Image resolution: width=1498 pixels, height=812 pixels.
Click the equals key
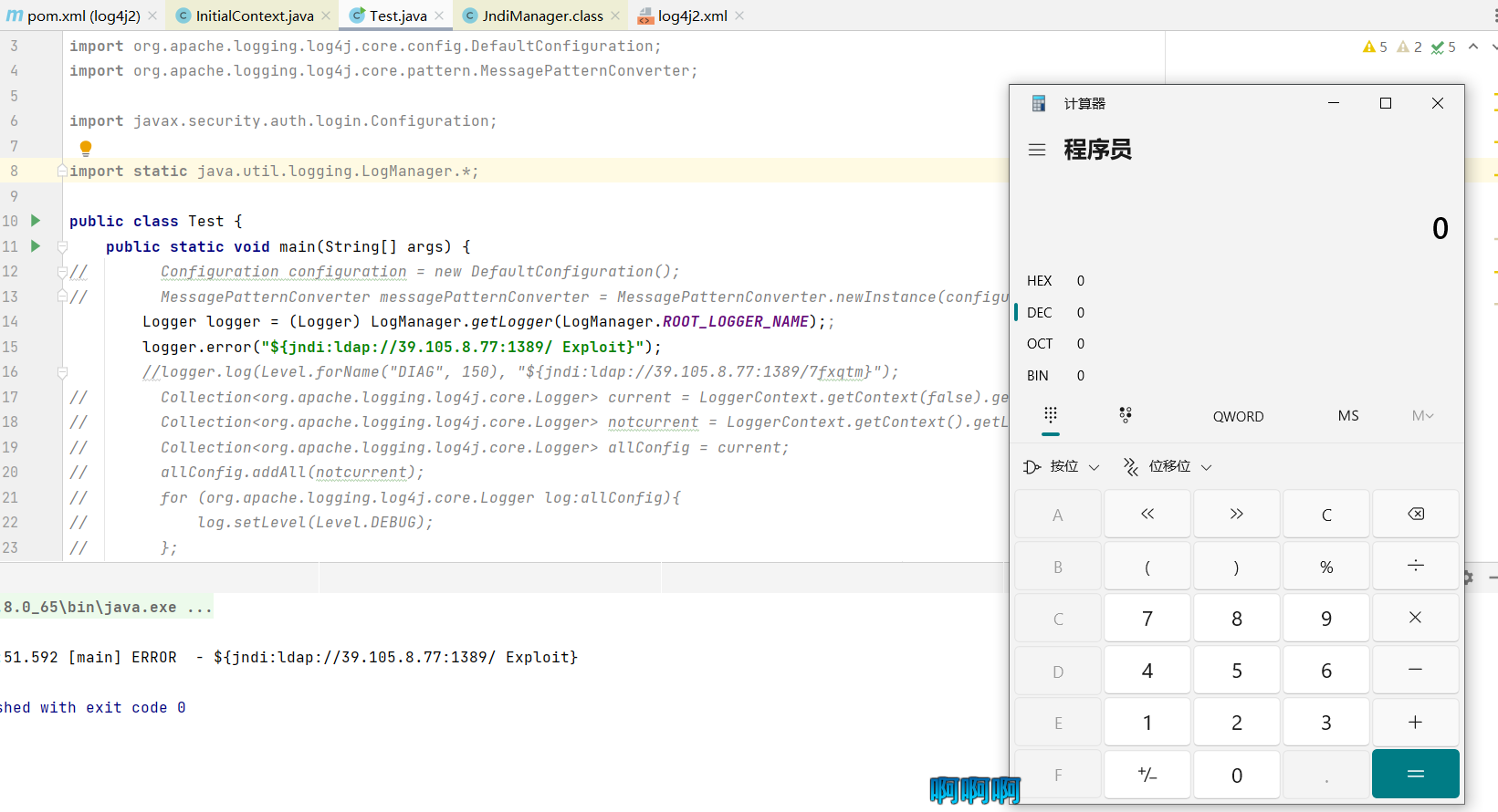(x=1416, y=775)
